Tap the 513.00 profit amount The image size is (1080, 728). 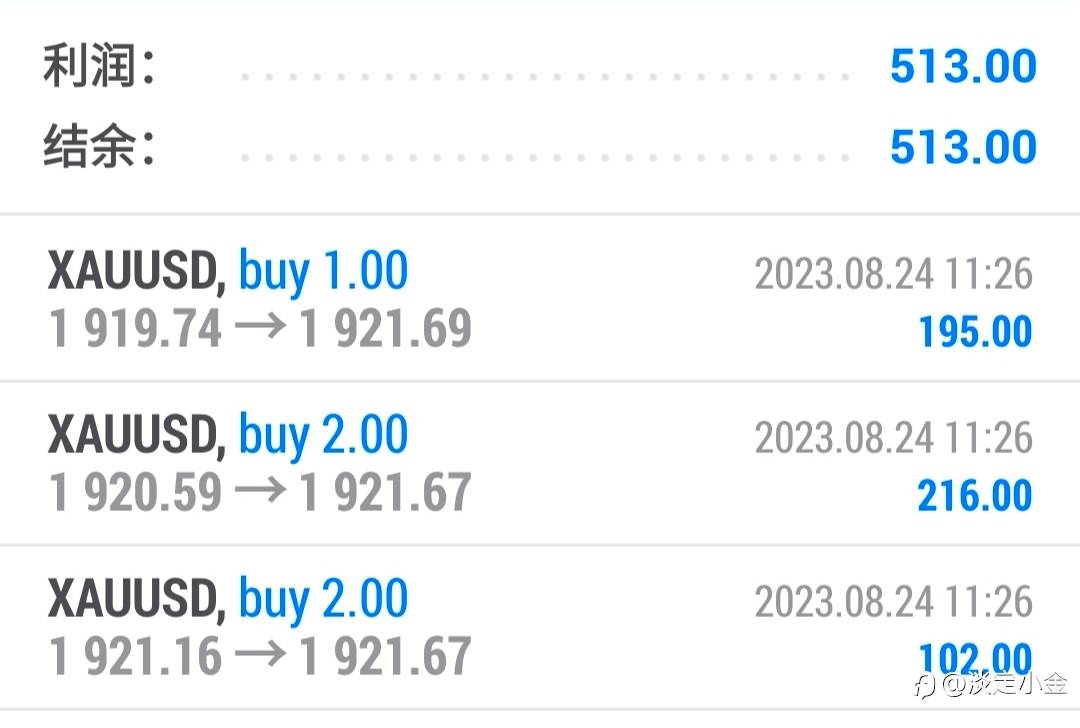click(x=963, y=66)
